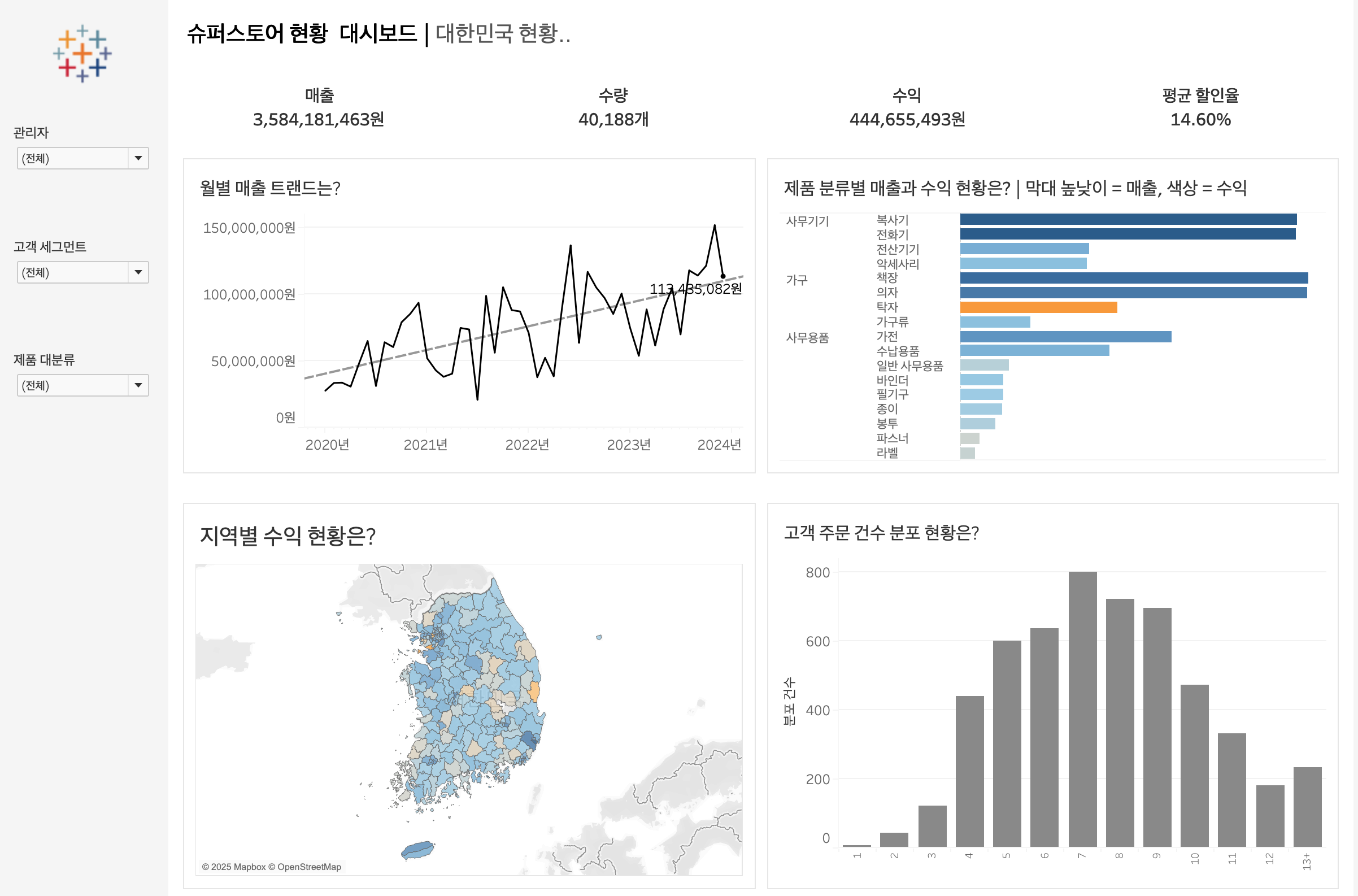Click the Tableau logo in the sidebar
Image resolution: width=1358 pixels, height=896 pixels.
pyautogui.click(x=82, y=55)
